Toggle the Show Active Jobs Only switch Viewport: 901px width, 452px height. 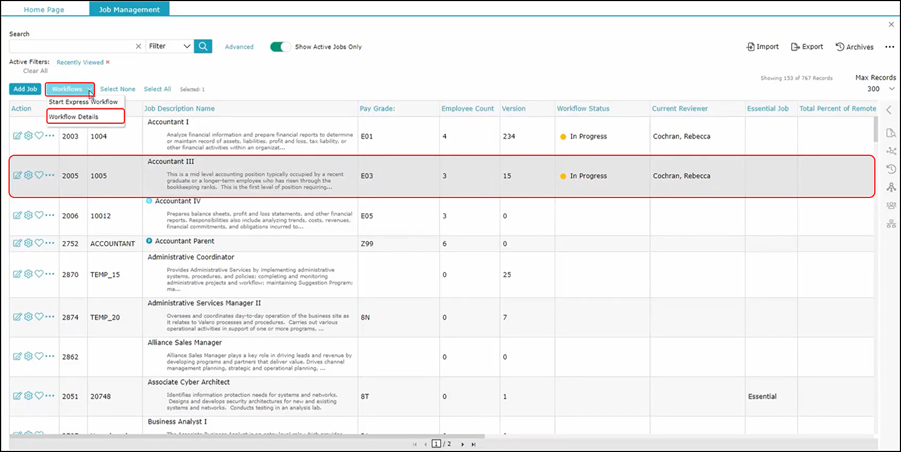280,46
